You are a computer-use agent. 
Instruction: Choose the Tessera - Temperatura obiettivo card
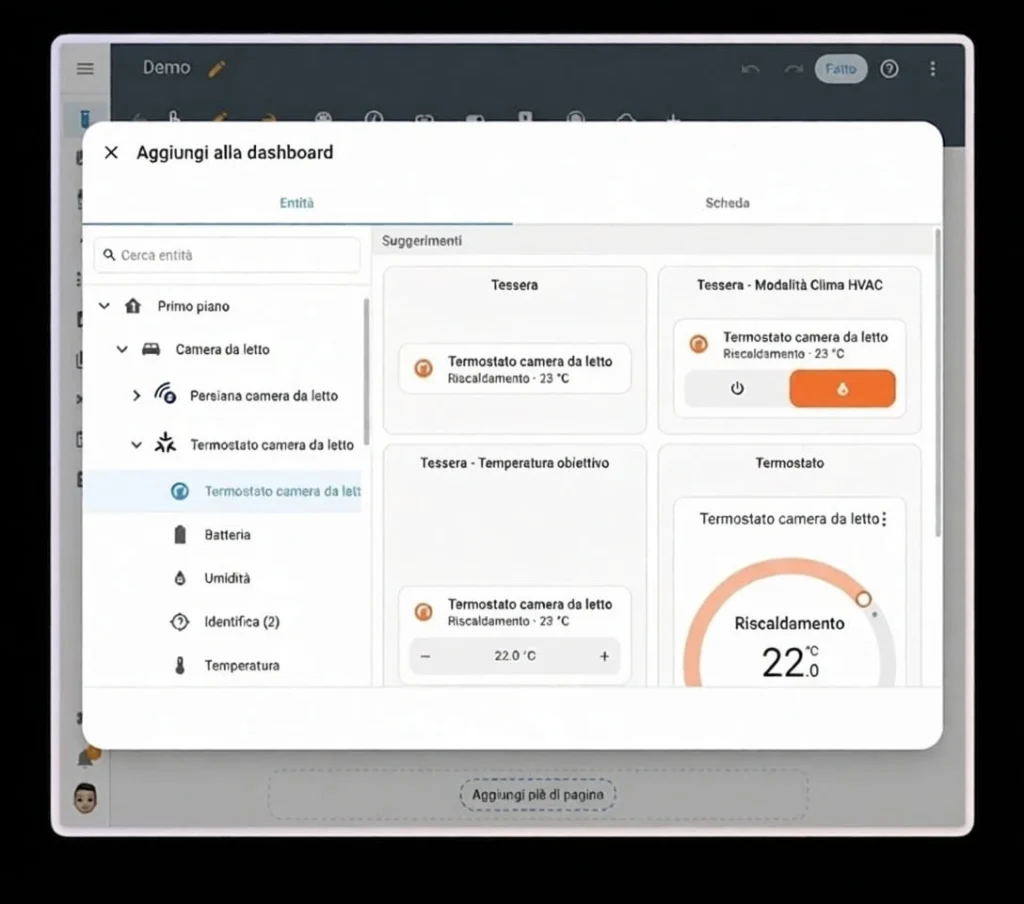tap(515, 566)
